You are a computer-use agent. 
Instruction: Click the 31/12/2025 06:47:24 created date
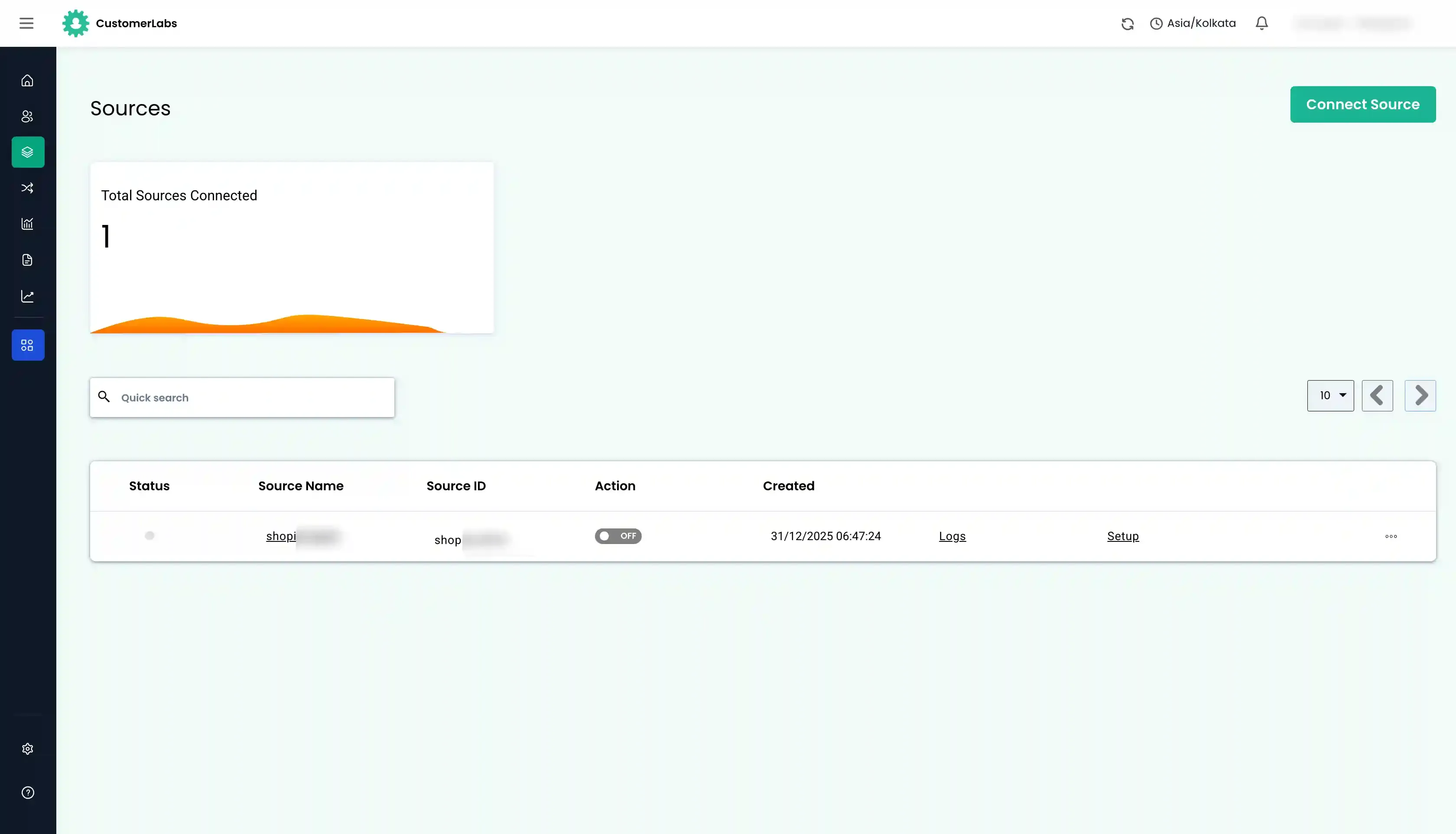pyautogui.click(x=825, y=536)
